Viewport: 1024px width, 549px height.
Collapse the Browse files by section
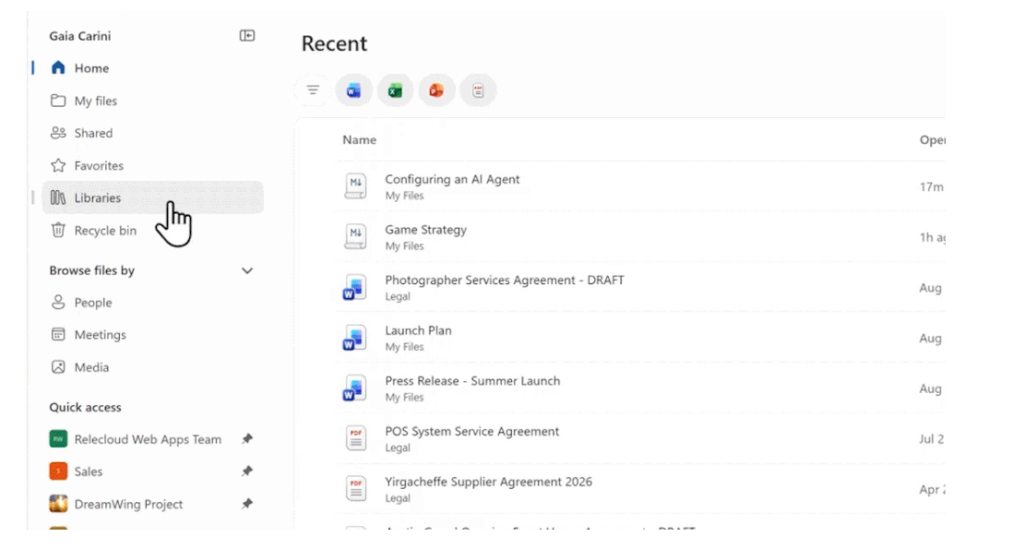(247, 270)
